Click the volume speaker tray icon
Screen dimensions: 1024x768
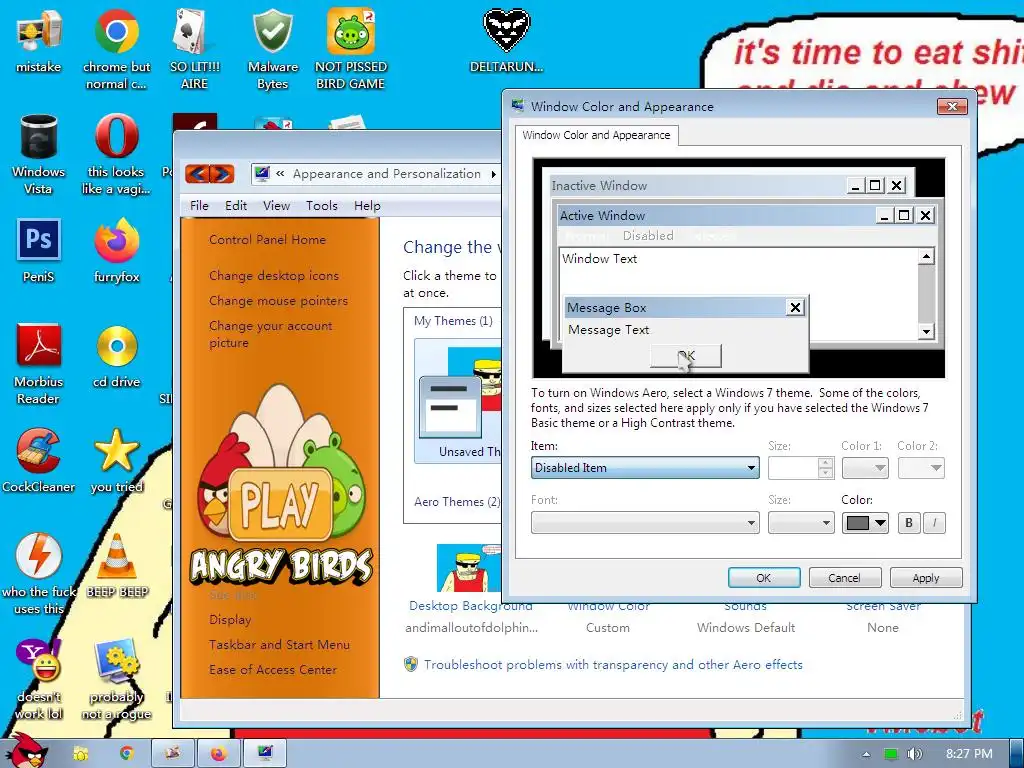tap(914, 754)
